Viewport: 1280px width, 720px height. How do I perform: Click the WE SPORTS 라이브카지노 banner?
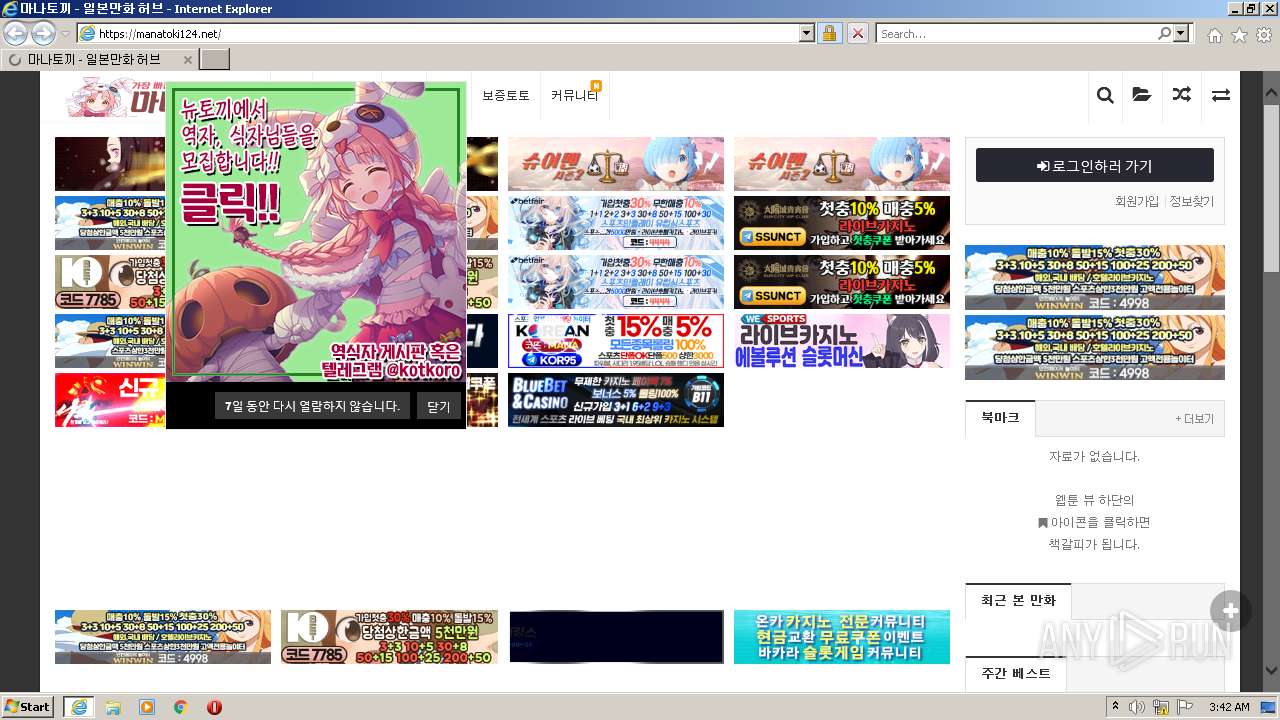click(x=842, y=341)
